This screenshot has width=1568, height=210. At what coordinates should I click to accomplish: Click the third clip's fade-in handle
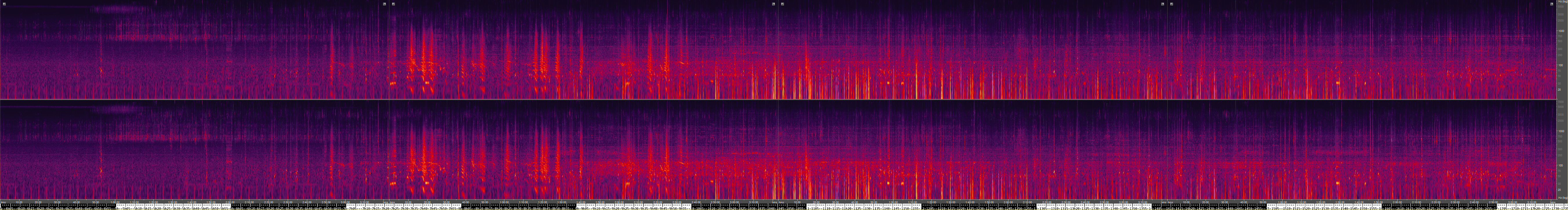[783, 4]
